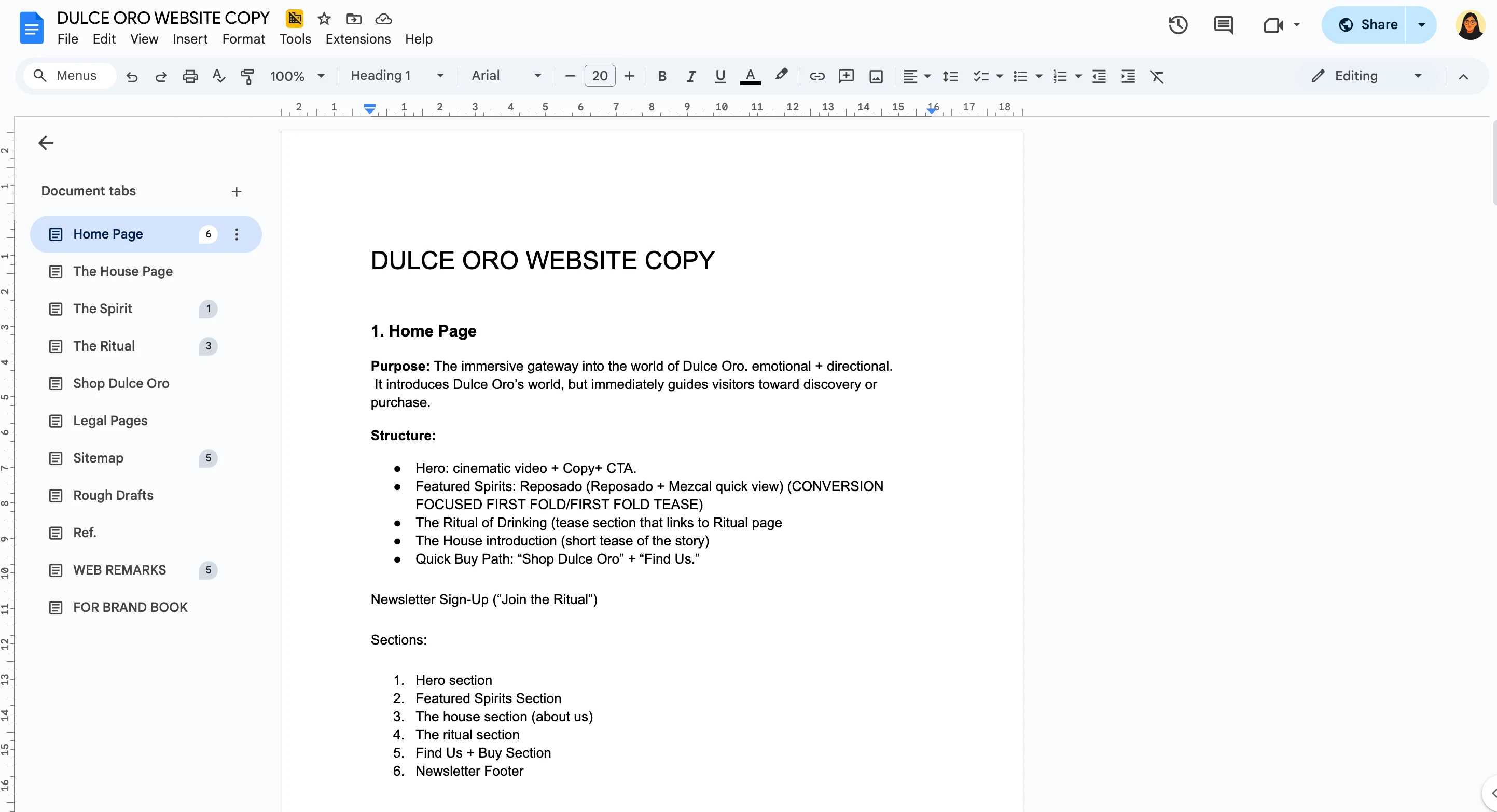
Task: Toggle bold formatting
Action: coord(661,76)
